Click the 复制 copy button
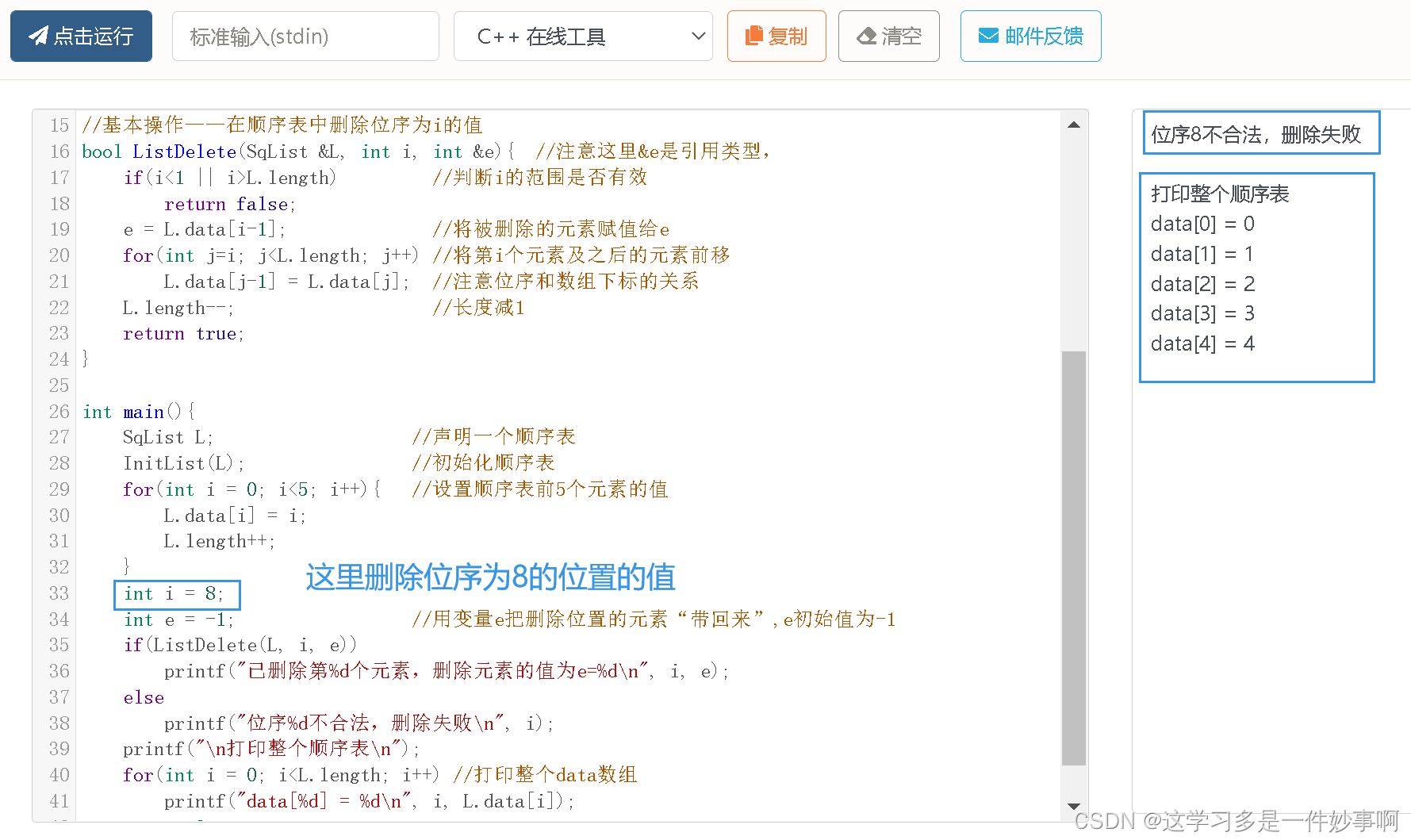 [776, 36]
